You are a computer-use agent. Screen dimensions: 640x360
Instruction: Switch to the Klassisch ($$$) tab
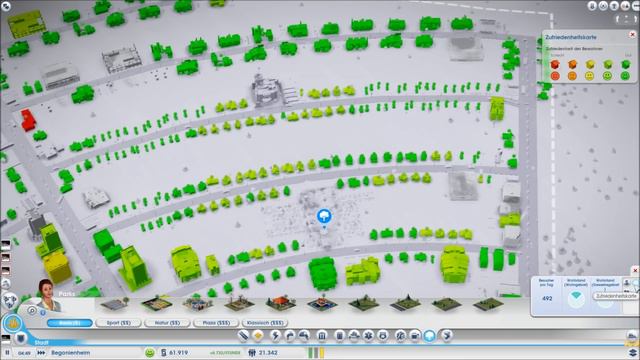[265, 323]
